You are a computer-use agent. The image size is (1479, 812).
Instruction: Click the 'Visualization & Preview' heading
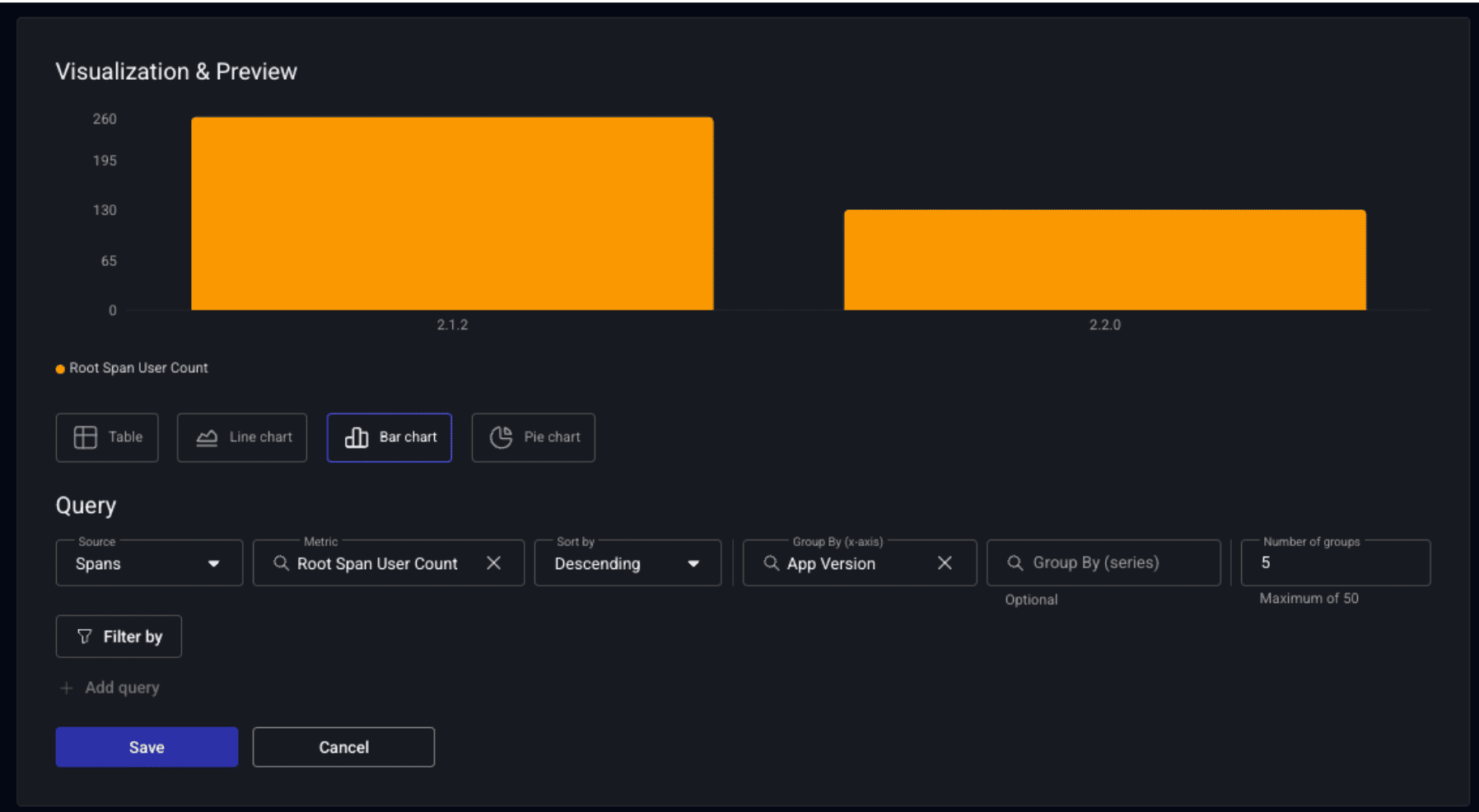click(176, 72)
